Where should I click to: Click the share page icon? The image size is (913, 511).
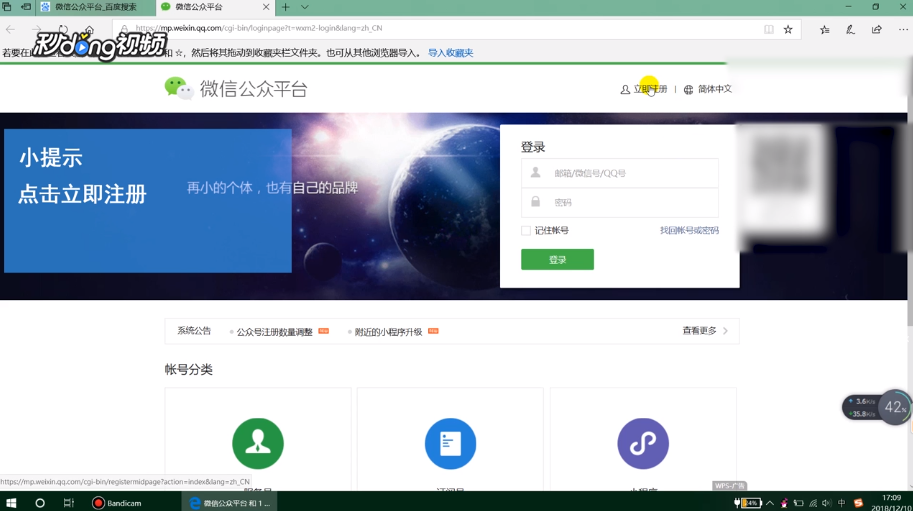876,29
